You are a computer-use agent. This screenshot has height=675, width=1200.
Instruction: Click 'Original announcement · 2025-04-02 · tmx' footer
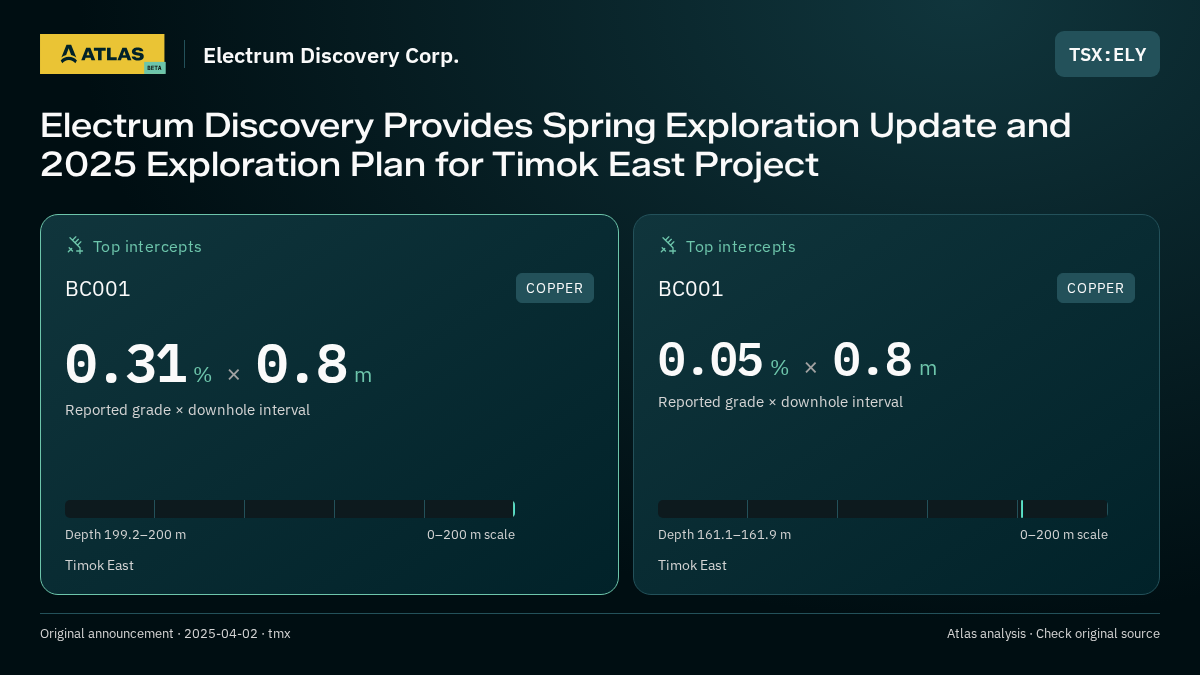click(165, 633)
